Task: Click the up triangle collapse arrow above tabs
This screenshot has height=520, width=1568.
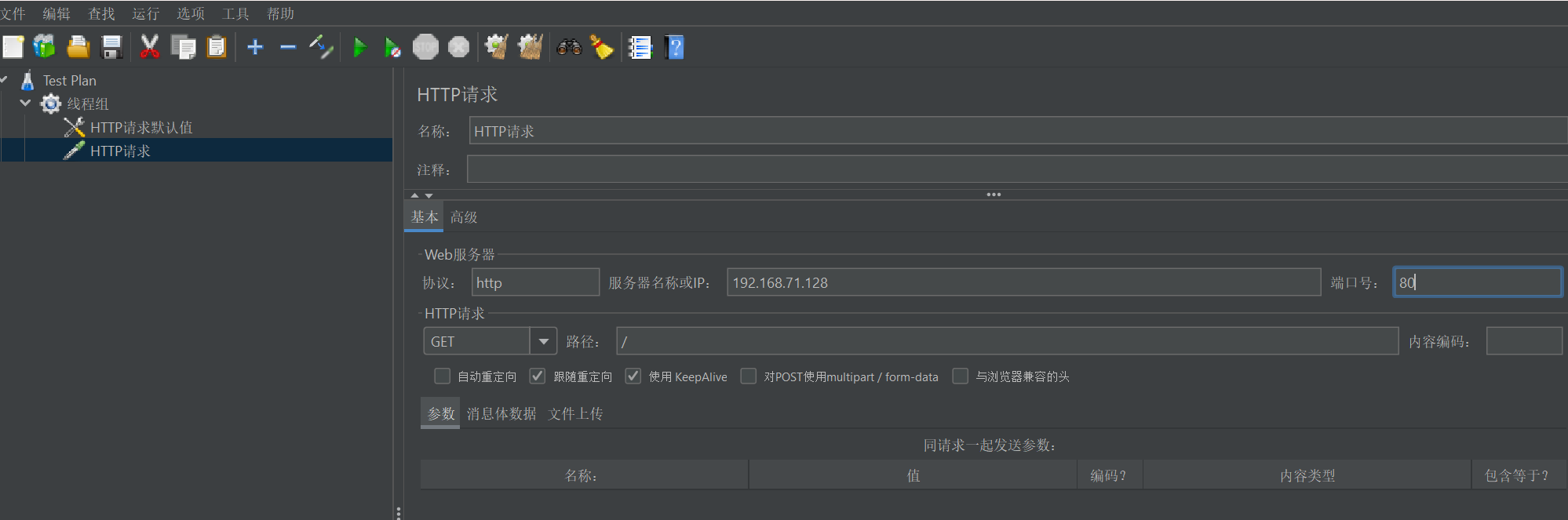Action: tap(415, 195)
